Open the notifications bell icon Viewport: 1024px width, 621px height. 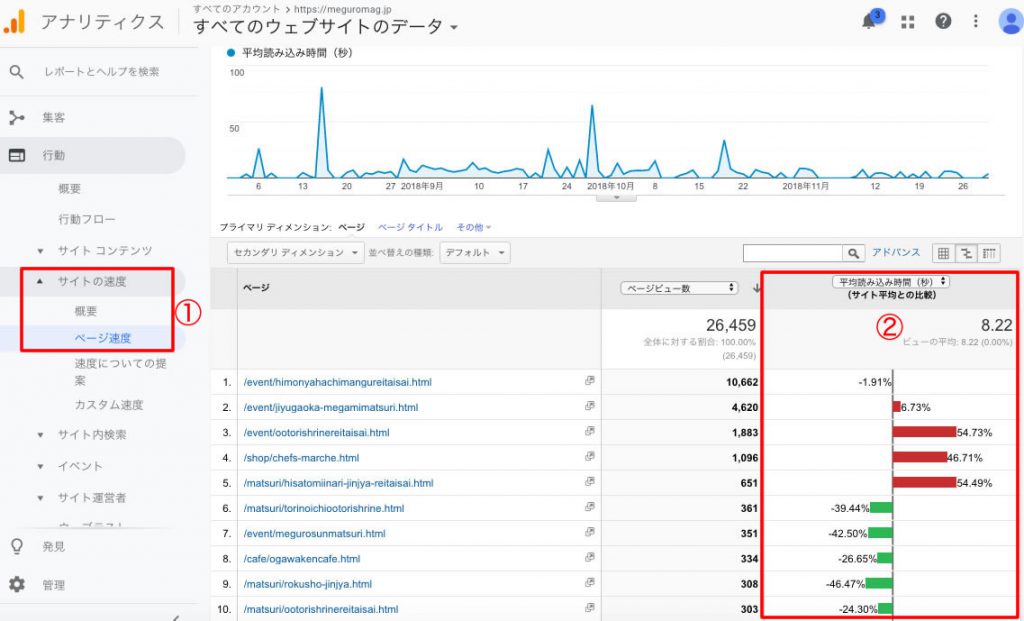[x=871, y=22]
